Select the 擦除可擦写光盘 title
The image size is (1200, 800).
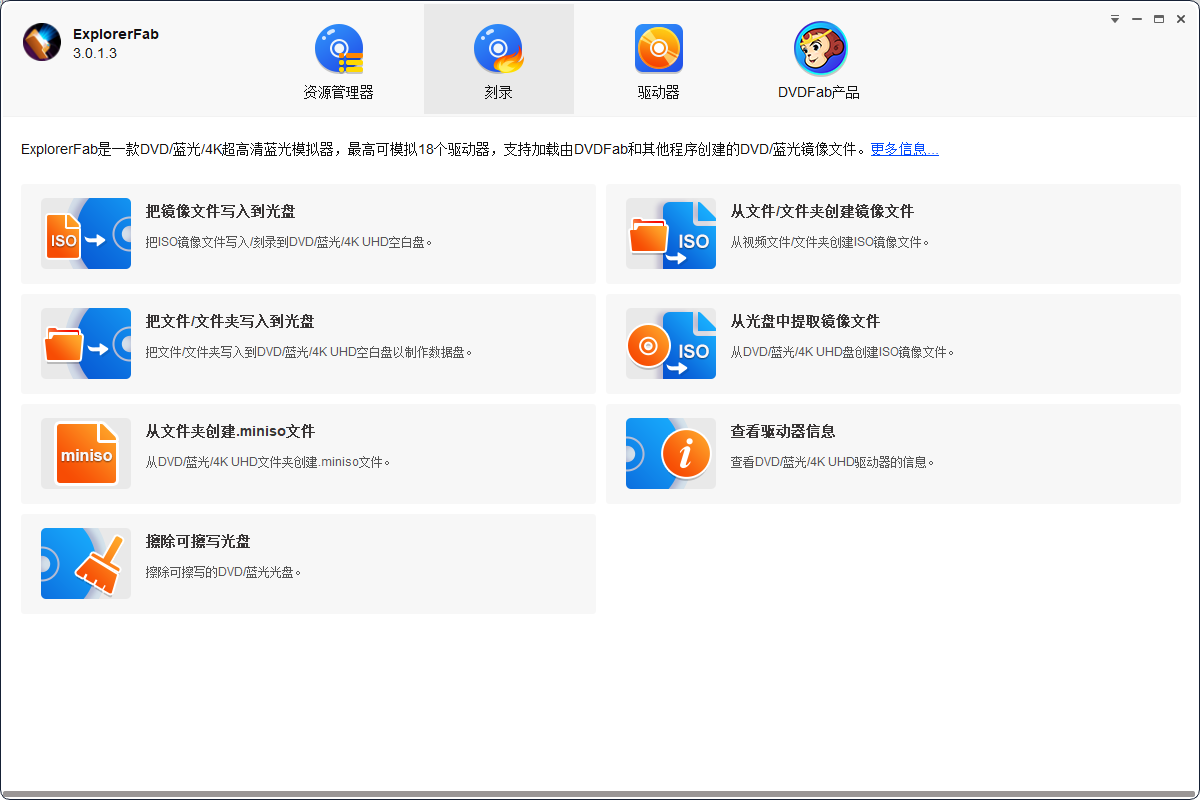198,542
